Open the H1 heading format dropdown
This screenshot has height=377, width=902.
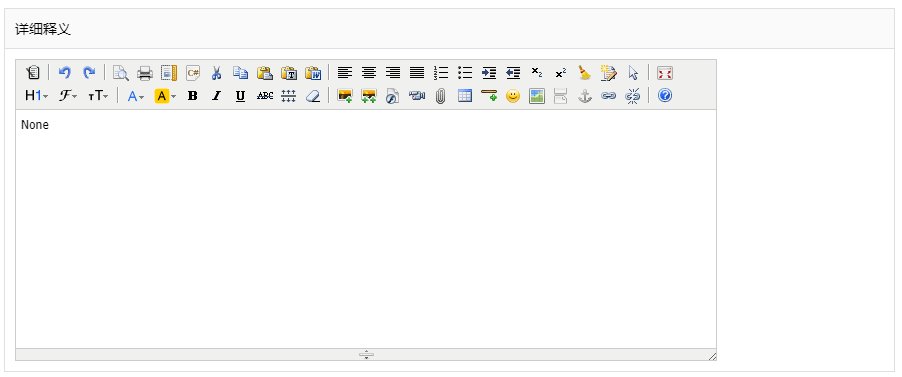point(37,96)
